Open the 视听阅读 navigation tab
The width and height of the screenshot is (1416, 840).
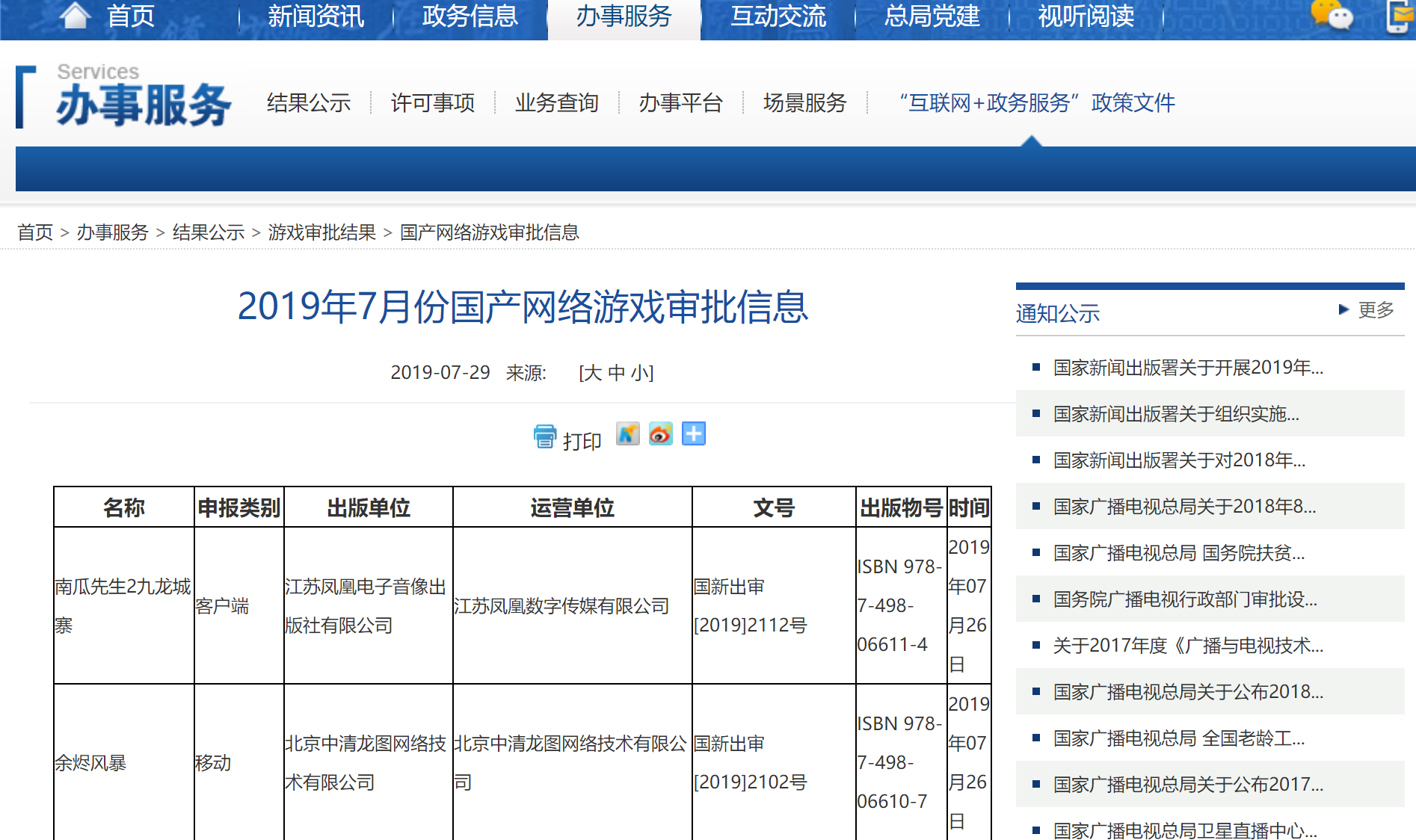pos(1086,16)
